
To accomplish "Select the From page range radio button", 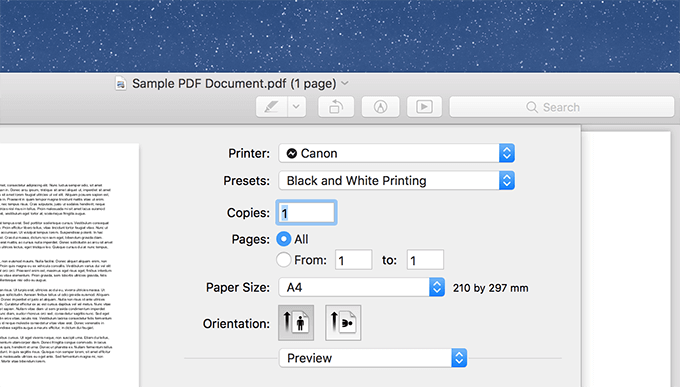I will pyautogui.click(x=284, y=260).
